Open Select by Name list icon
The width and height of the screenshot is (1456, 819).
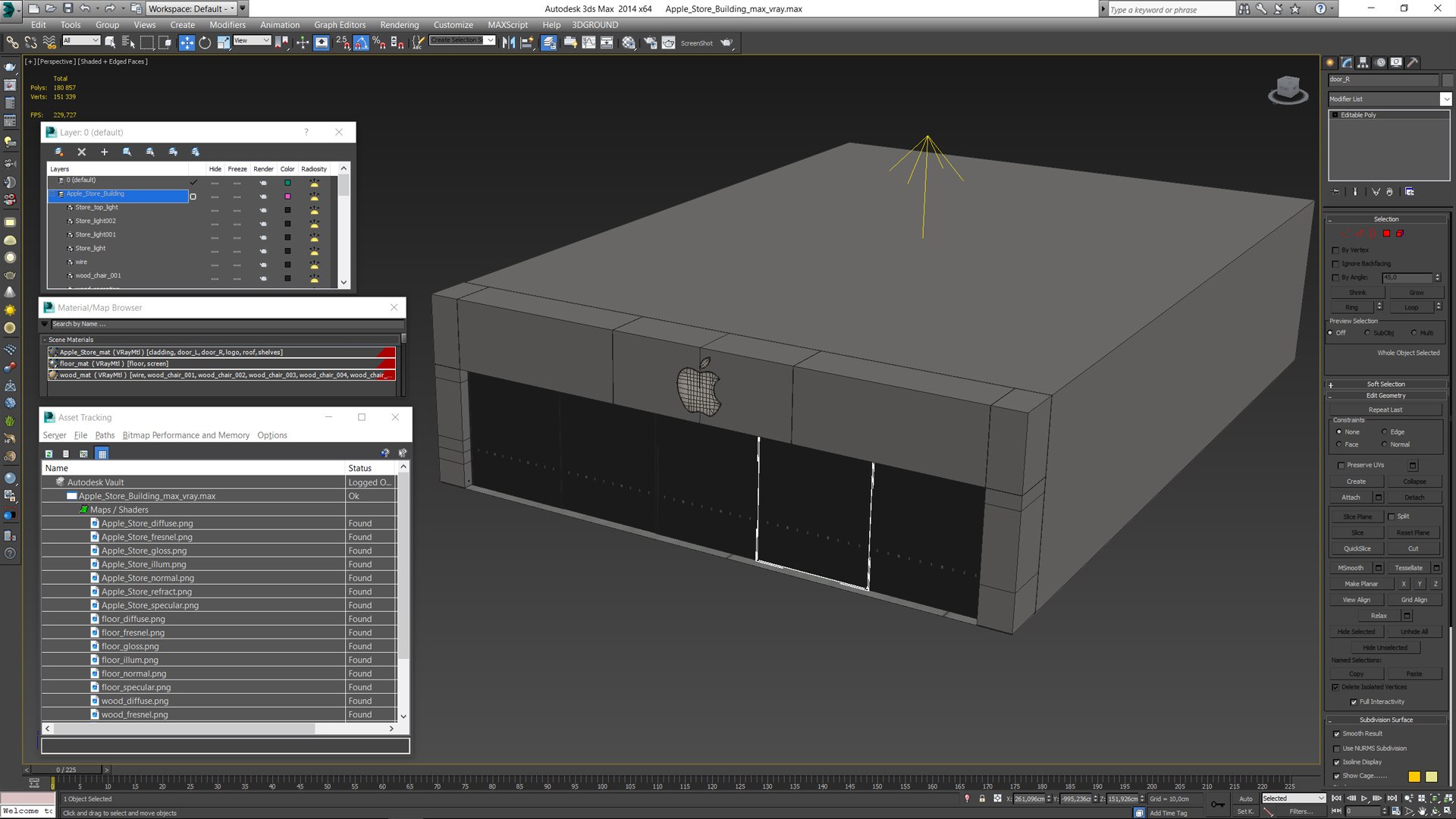click(x=128, y=42)
